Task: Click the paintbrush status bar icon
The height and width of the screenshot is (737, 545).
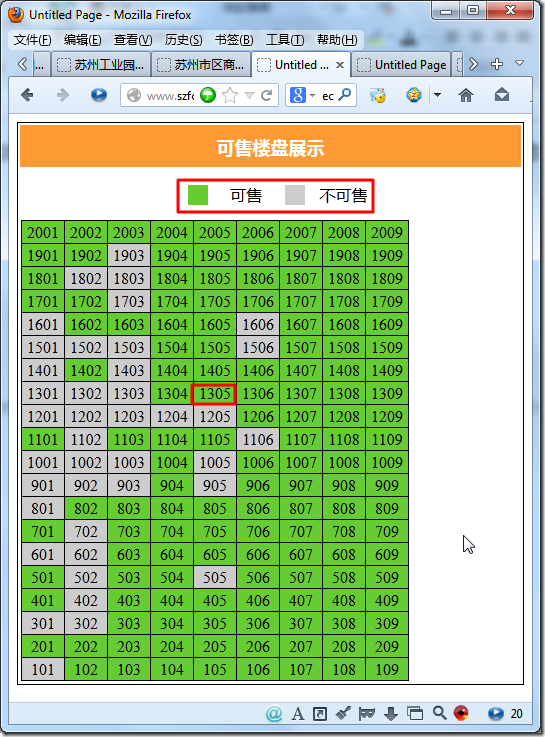Action: coord(343,713)
